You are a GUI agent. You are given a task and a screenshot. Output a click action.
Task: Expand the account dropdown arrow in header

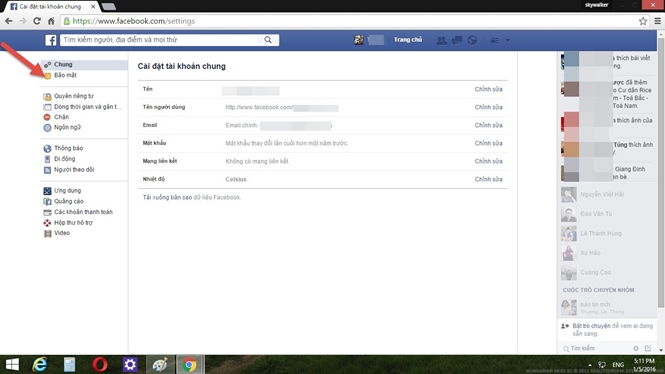tap(508, 40)
